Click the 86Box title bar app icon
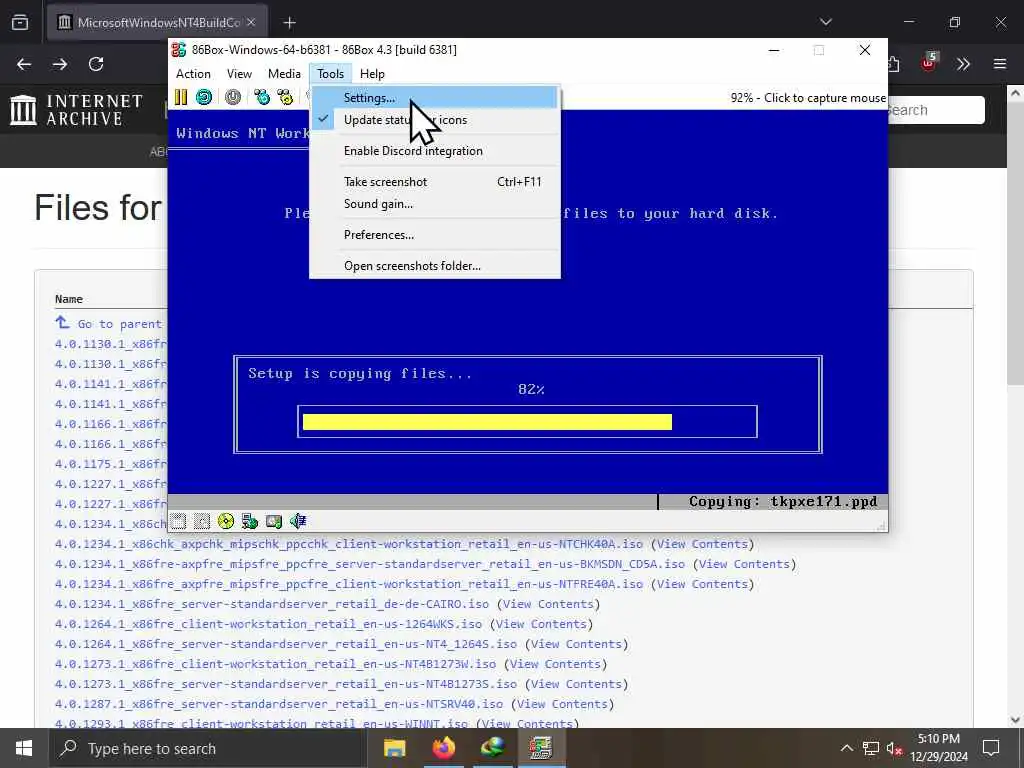The image size is (1024, 768). click(179, 50)
